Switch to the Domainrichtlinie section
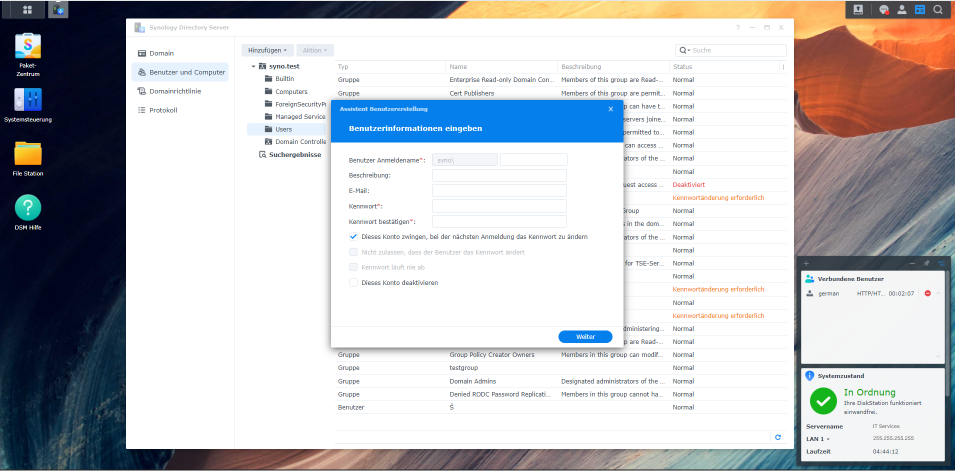The image size is (955, 471). [174, 91]
